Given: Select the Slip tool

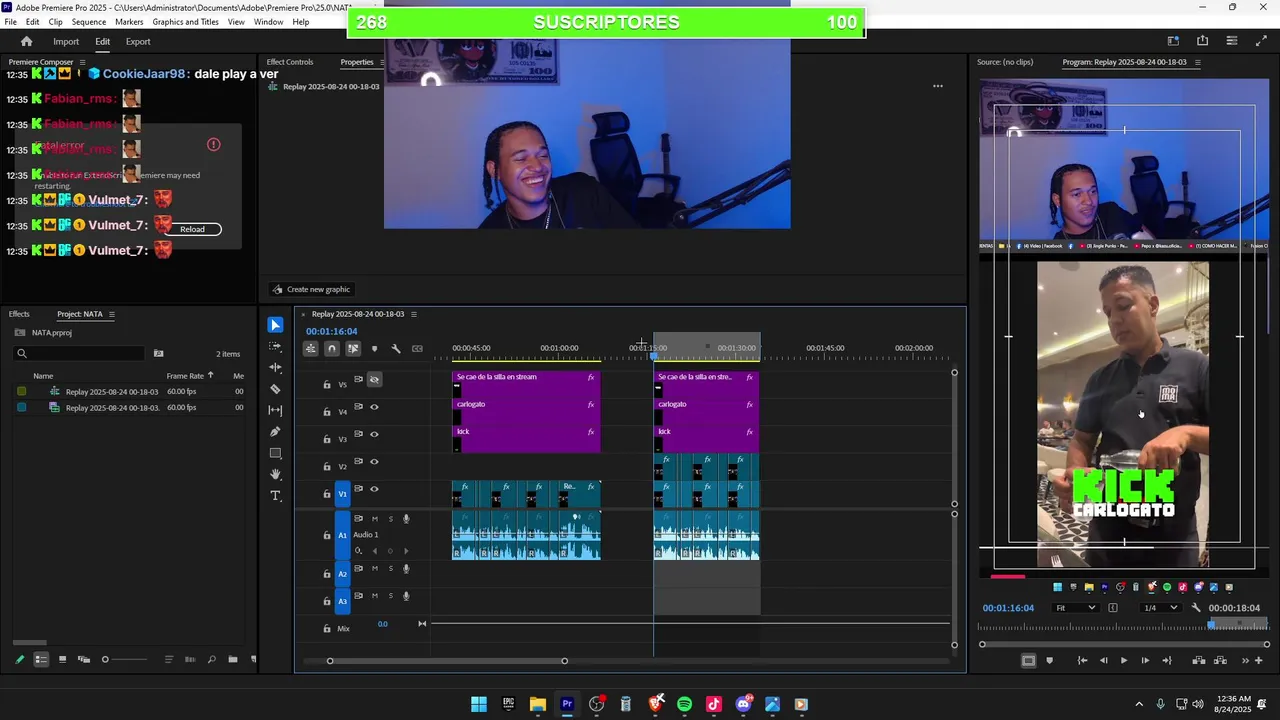Looking at the screenshot, I should click(x=275, y=410).
